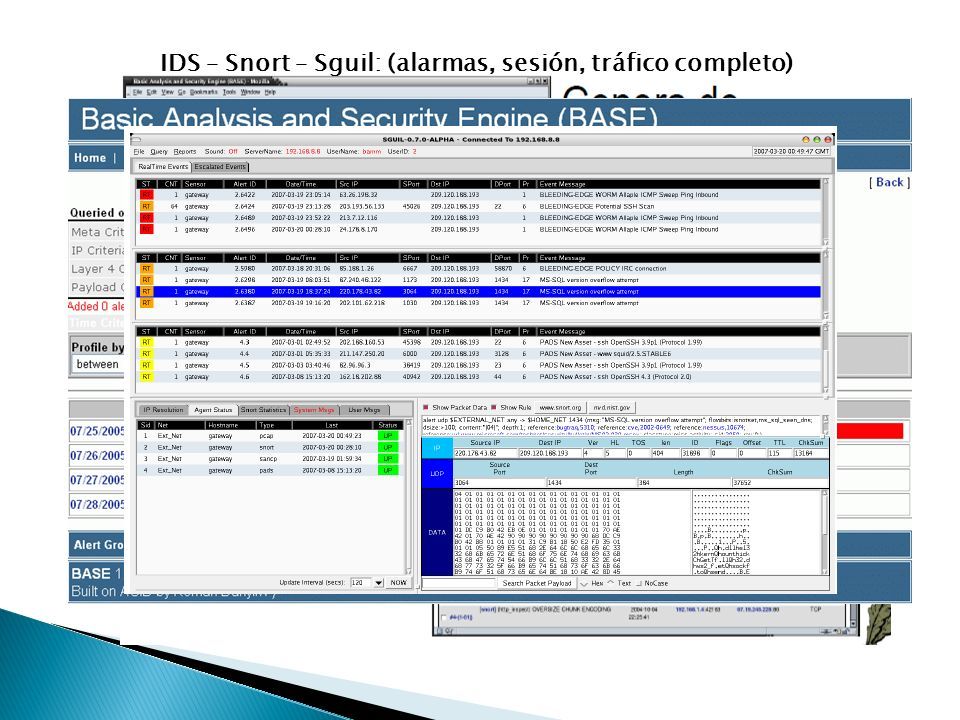Select PADS New Asset www squid/2.5.STABLE6 row
The width and height of the screenshot is (960, 720).
click(x=479, y=354)
